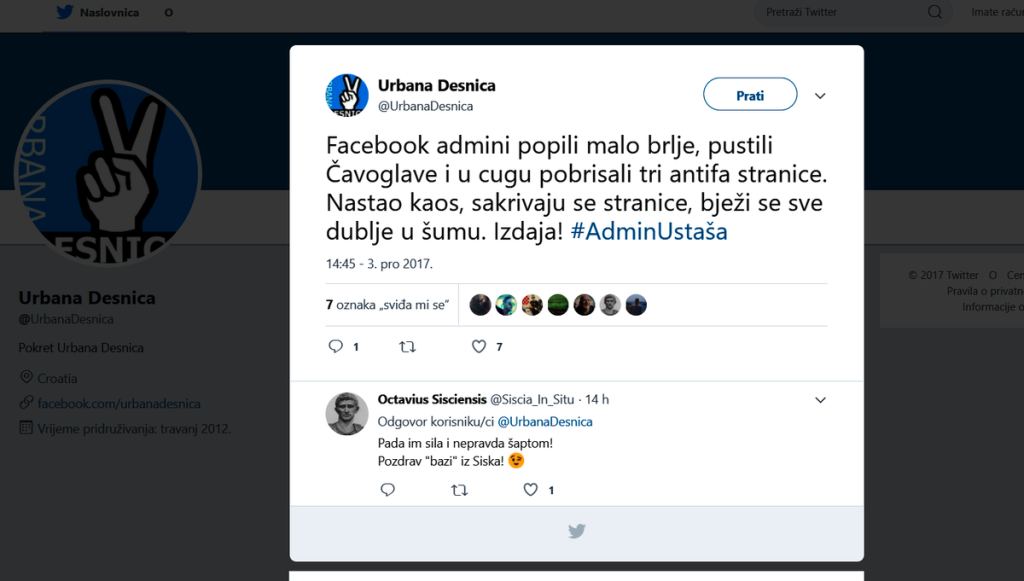Expand the main tweet's options chevron

point(820,96)
